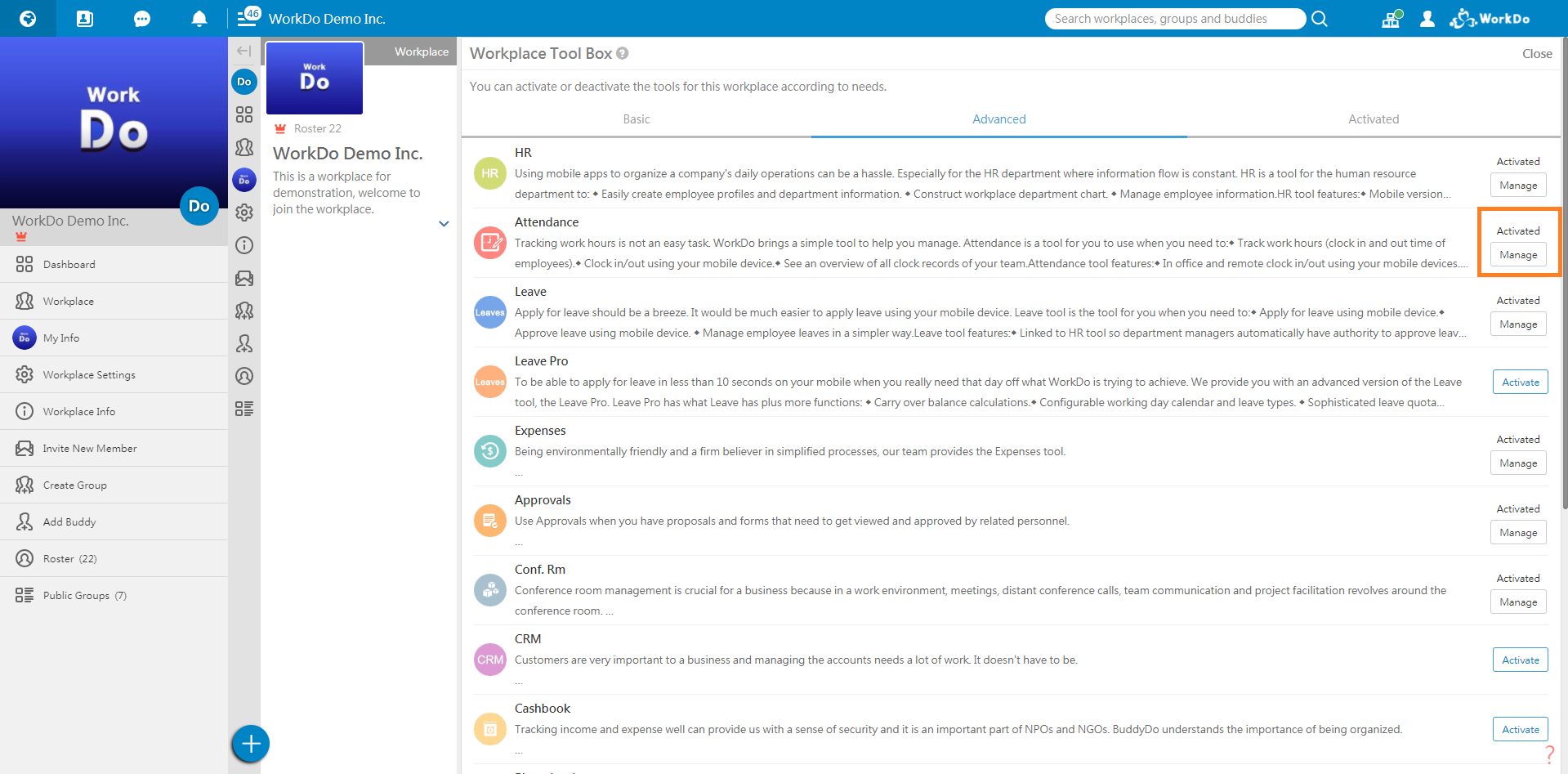The height and width of the screenshot is (774, 1568).
Task: Click the roster icon in narrow strip
Action: 244,376
